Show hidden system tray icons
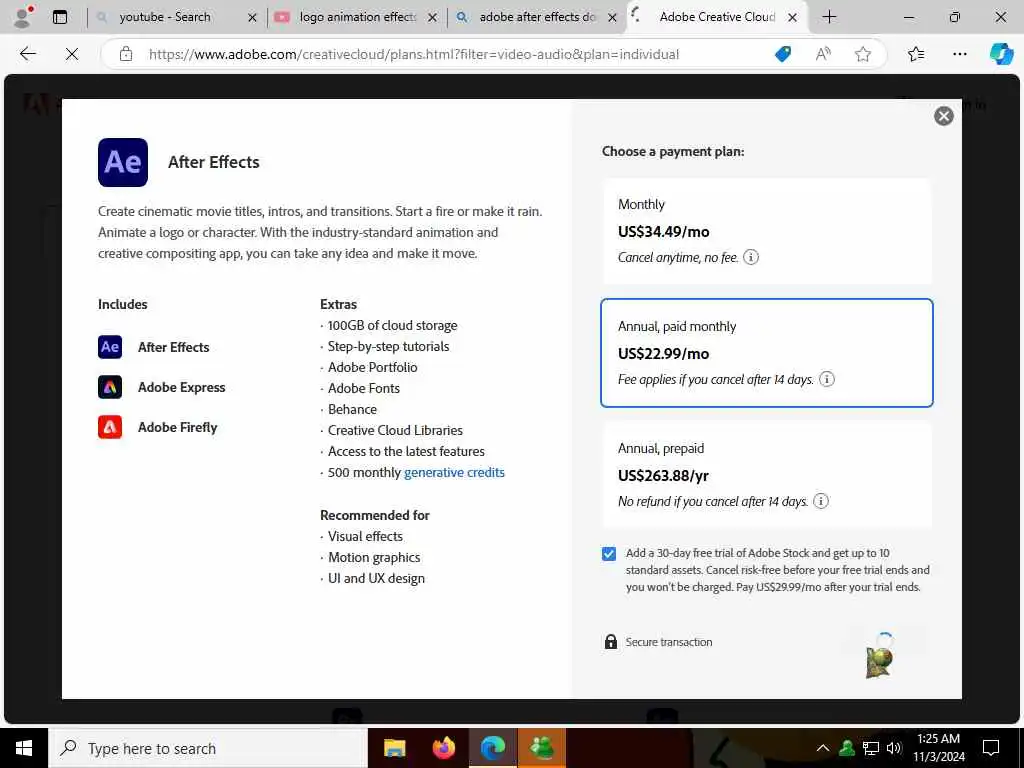 823,748
